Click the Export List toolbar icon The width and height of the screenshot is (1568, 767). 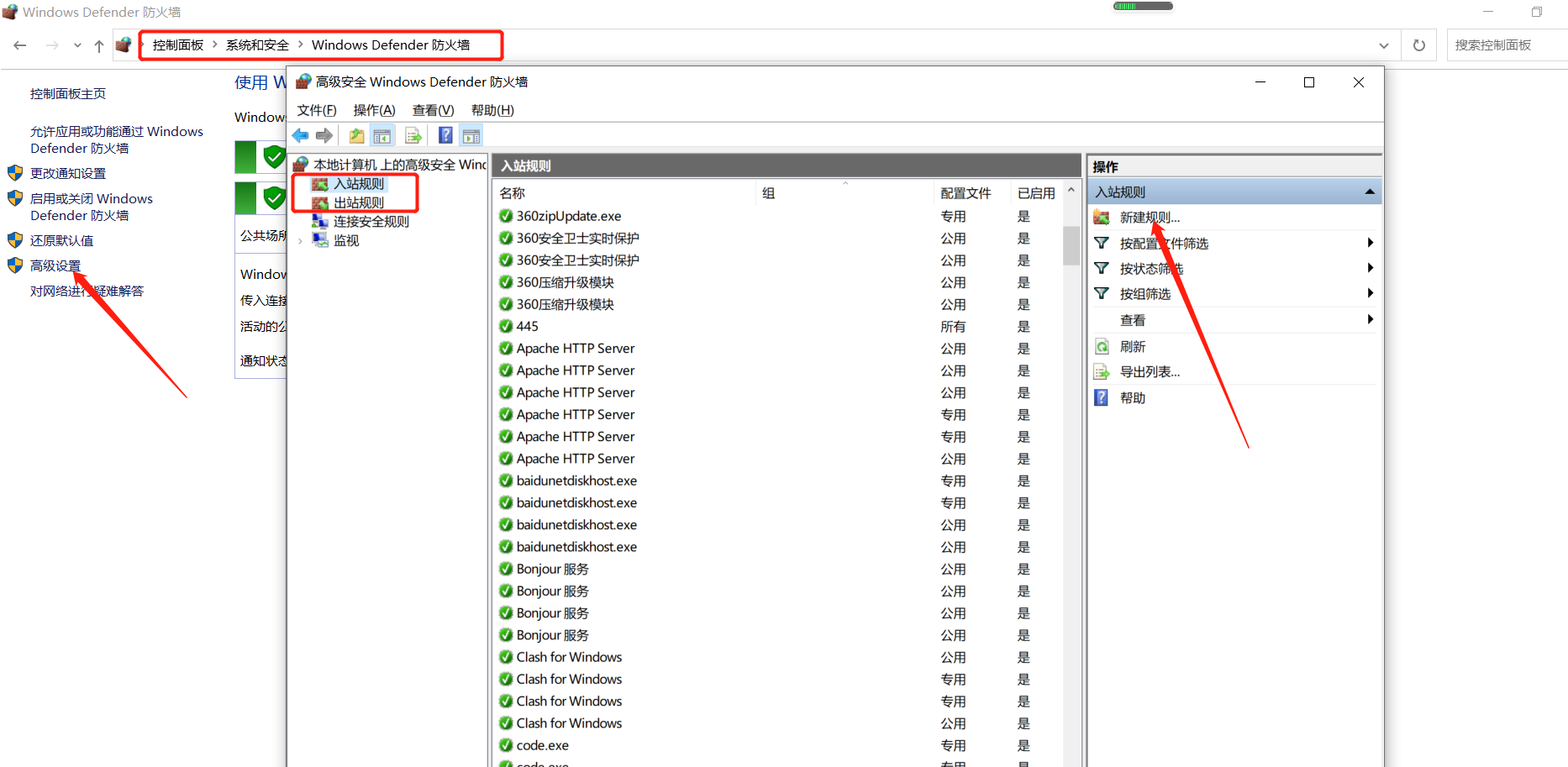click(x=413, y=136)
